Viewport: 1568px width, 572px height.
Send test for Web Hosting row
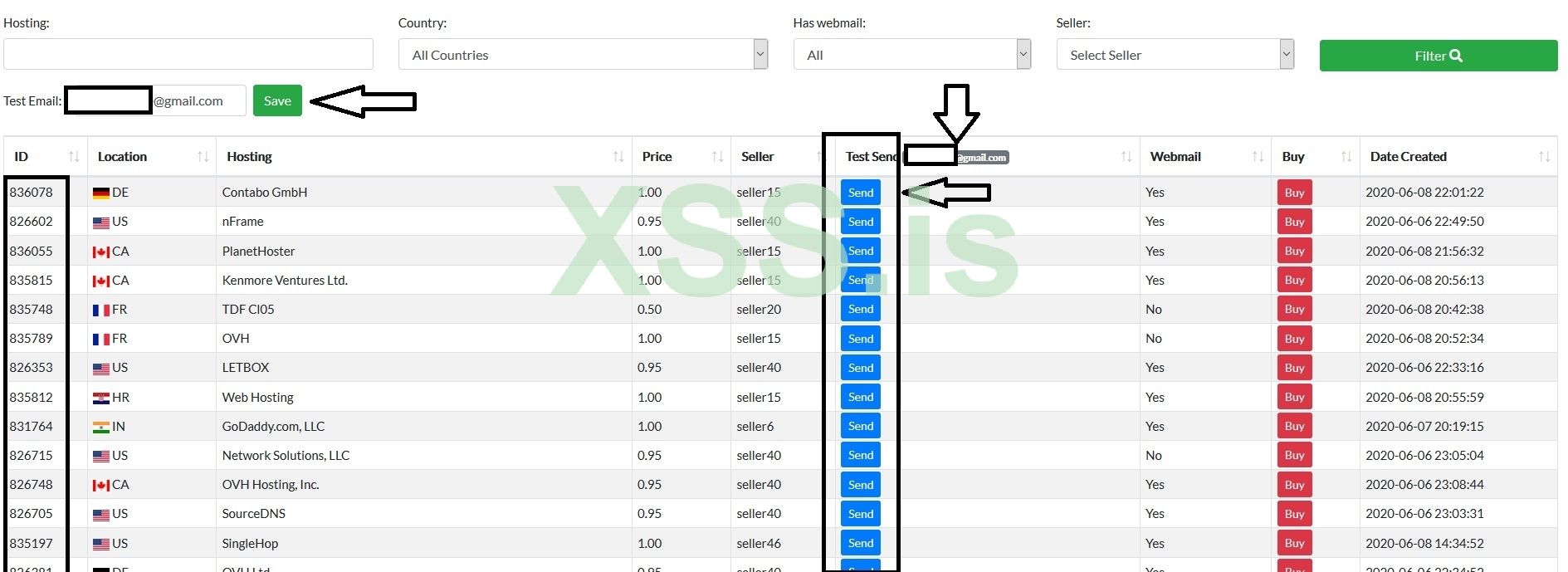click(861, 397)
